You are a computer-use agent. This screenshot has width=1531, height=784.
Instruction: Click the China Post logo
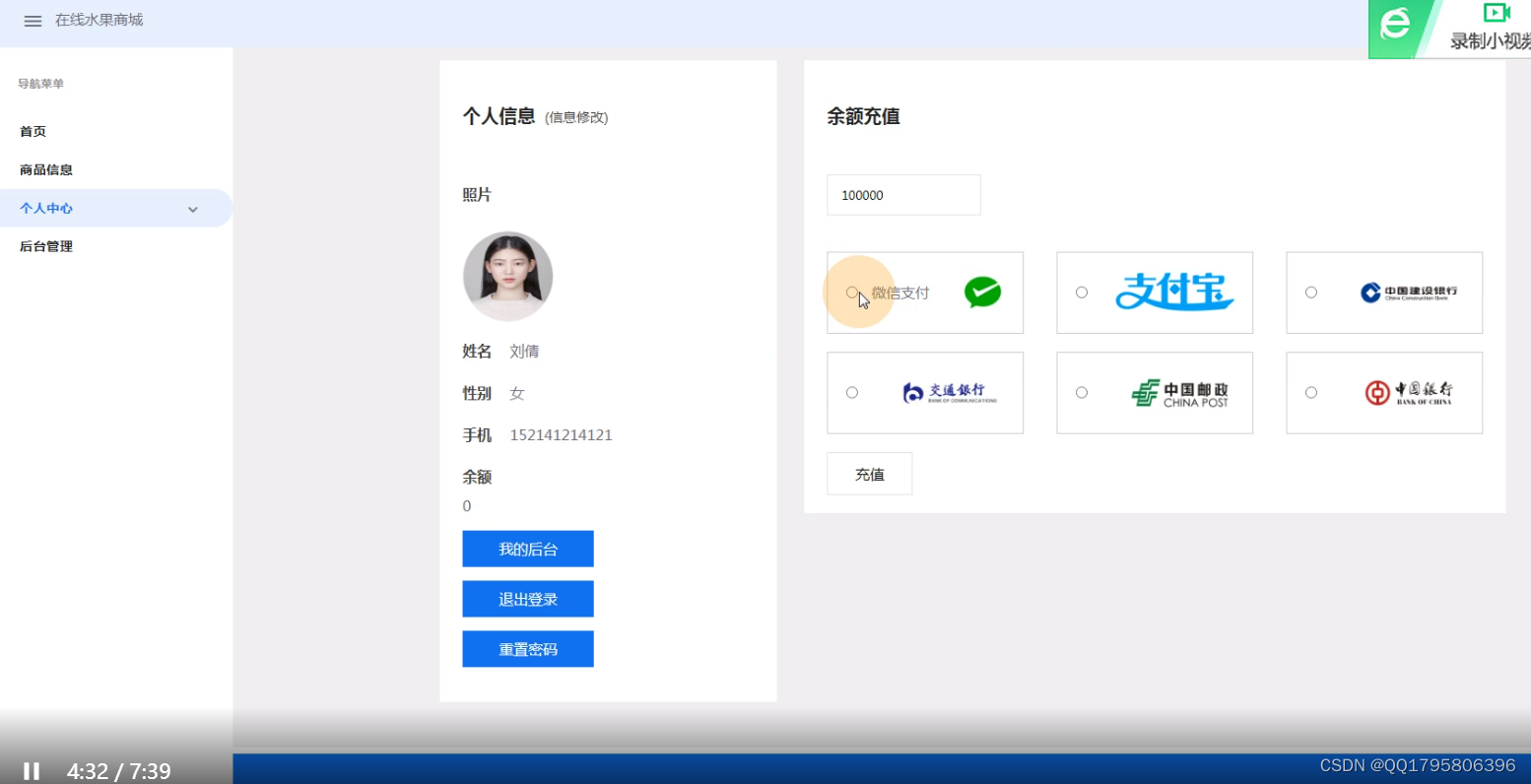(x=1180, y=393)
